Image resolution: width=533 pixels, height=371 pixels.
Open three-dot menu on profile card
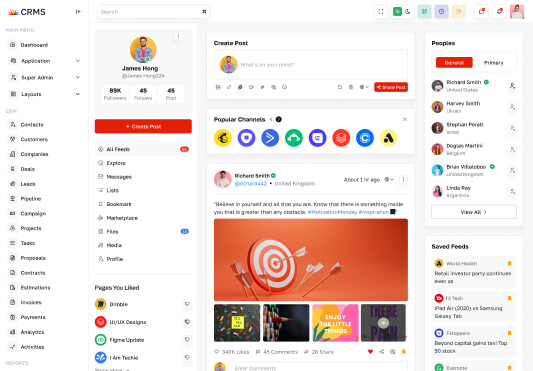pos(178,36)
